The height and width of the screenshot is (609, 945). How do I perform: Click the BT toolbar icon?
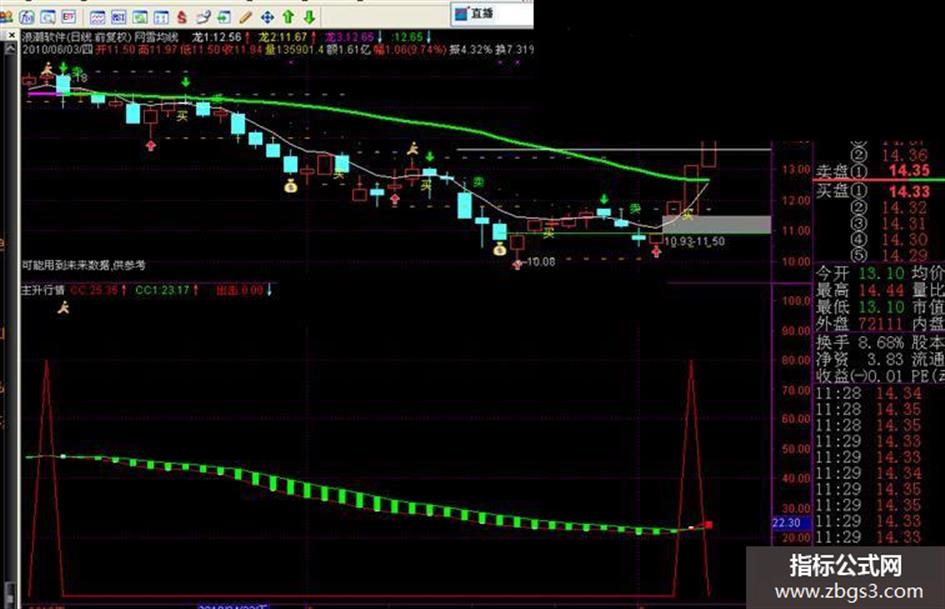tap(68, 17)
